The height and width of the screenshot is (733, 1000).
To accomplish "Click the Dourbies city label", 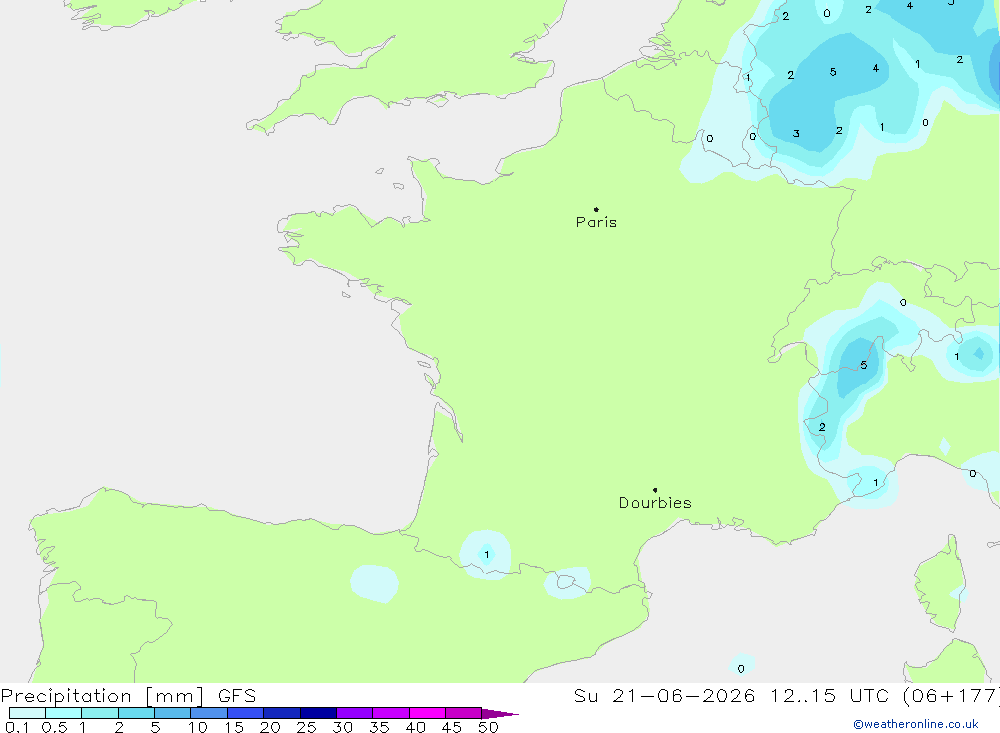I will tap(655, 503).
